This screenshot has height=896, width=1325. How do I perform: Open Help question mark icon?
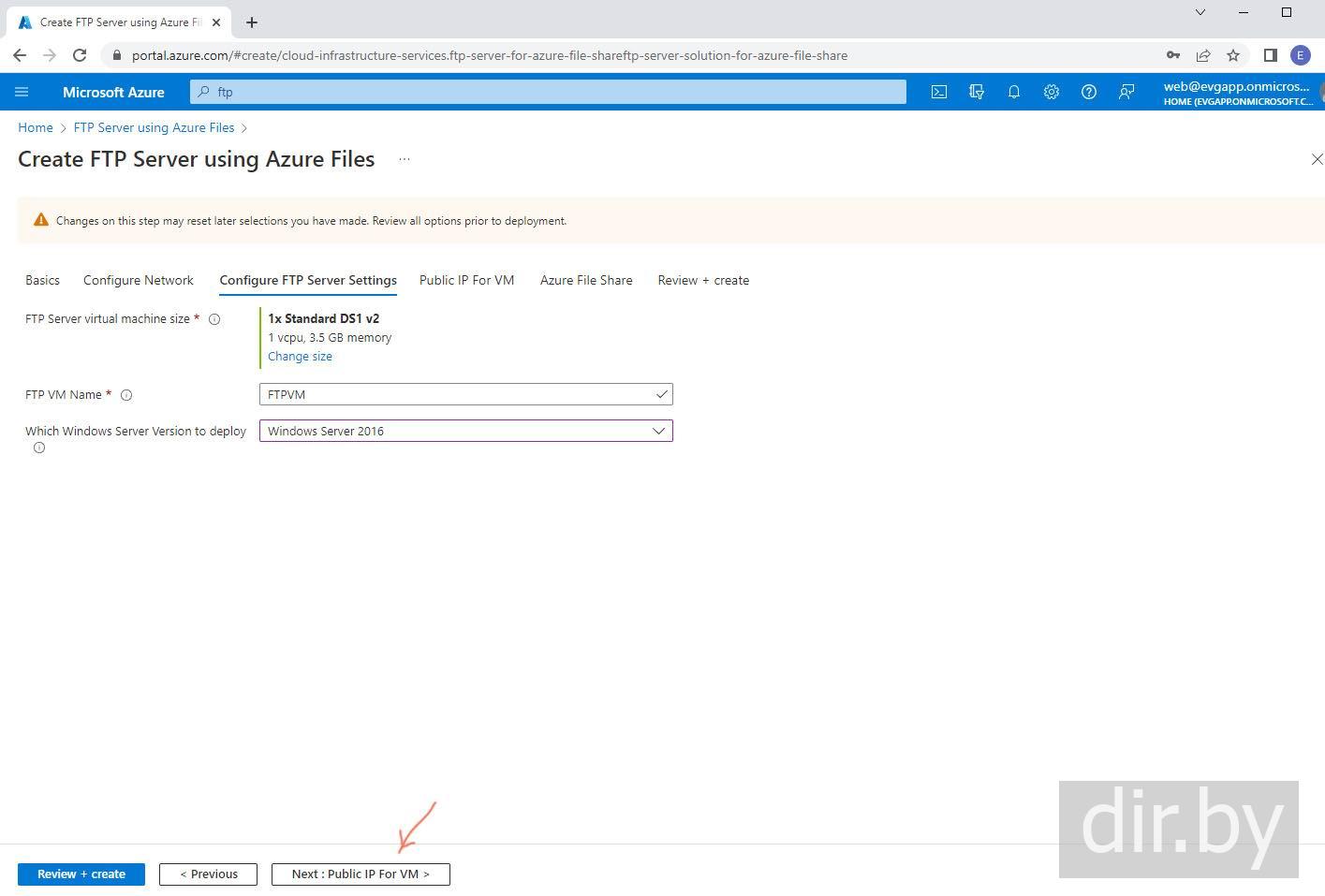click(x=1089, y=92)
